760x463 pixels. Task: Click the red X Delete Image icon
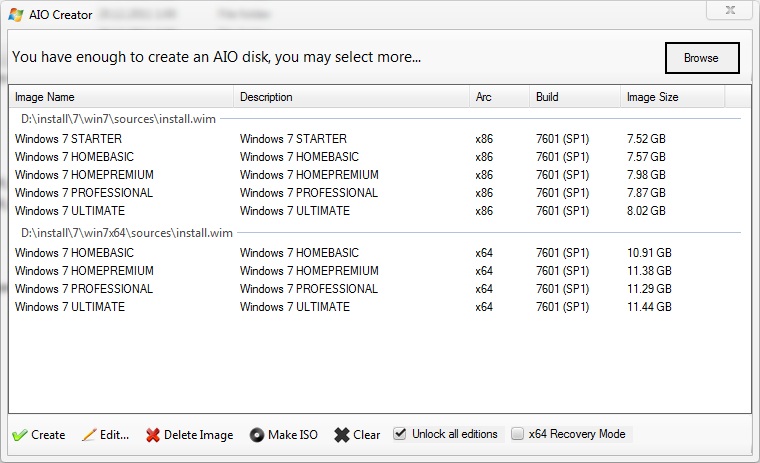pyautogui.click(x=153, y=435)
